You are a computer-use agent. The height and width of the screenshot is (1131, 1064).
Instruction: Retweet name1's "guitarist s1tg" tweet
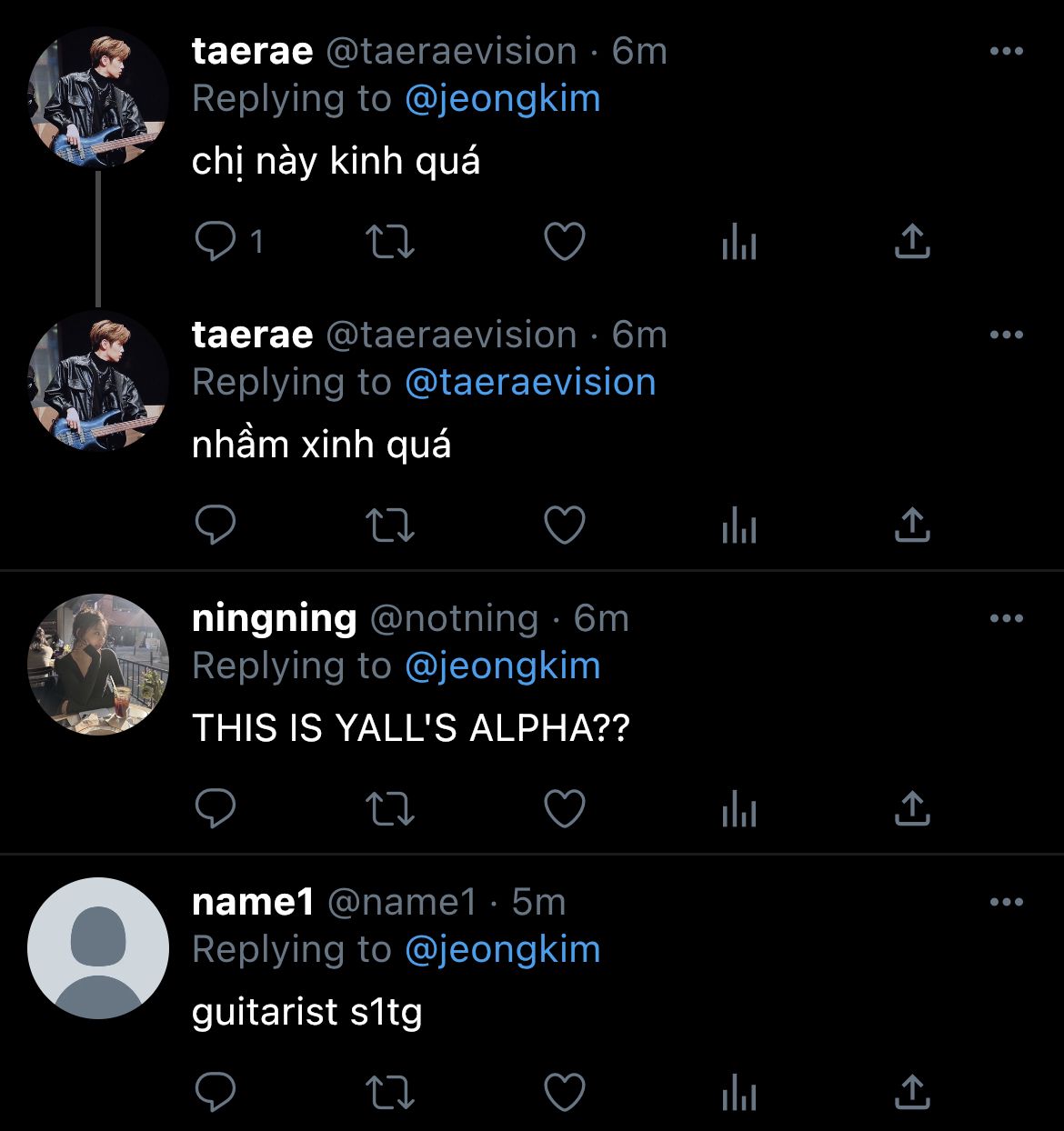point(389,1093)
